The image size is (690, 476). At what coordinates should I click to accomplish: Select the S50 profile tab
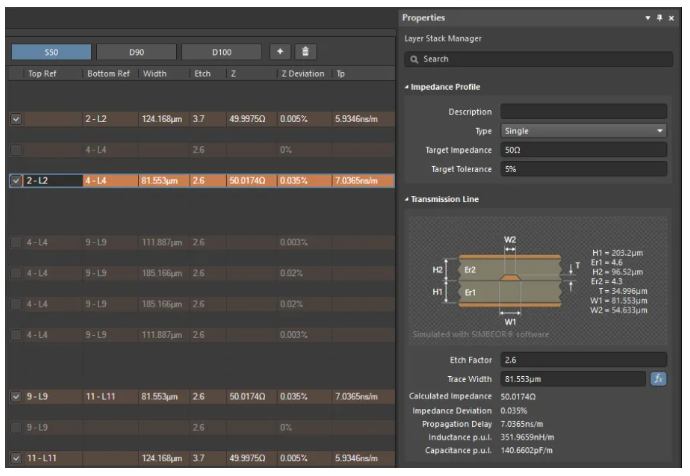pyautogui.click(x=51, y=51)
